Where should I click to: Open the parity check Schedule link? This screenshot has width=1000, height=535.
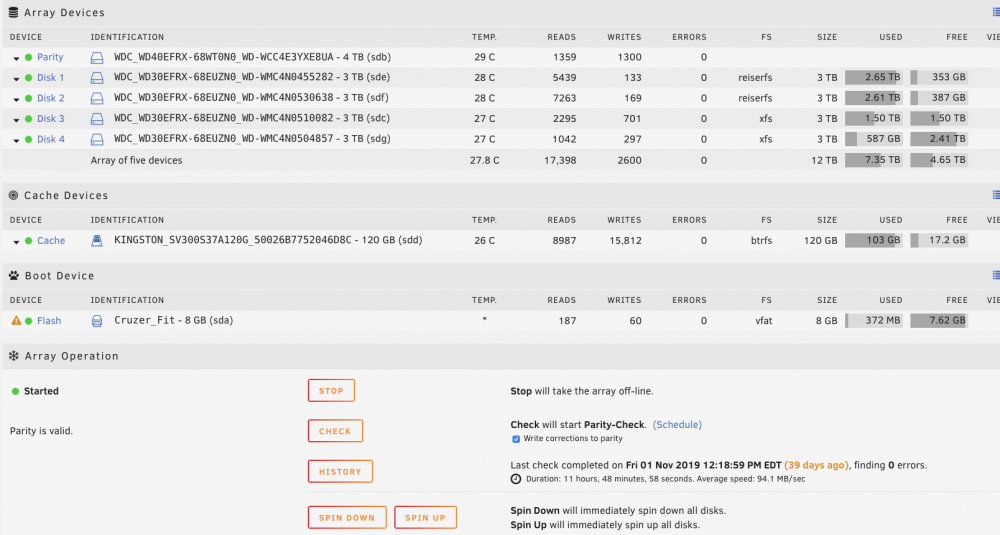pyautogui.click(x=677, y=425)
